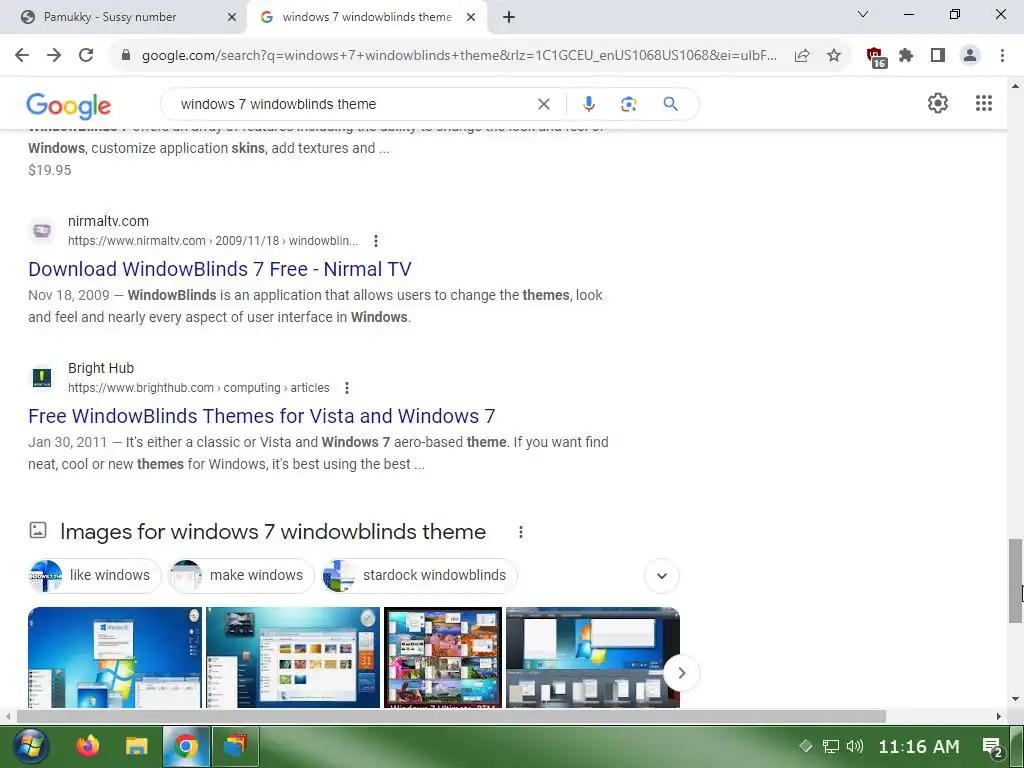The image size is (1024, 768).
Task: Launch Firefox from the taskbar
Action: (88, 746)
